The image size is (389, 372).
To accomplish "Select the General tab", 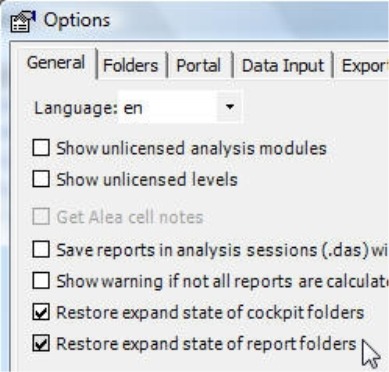I will pyautogui.click(x=56, y=63).
